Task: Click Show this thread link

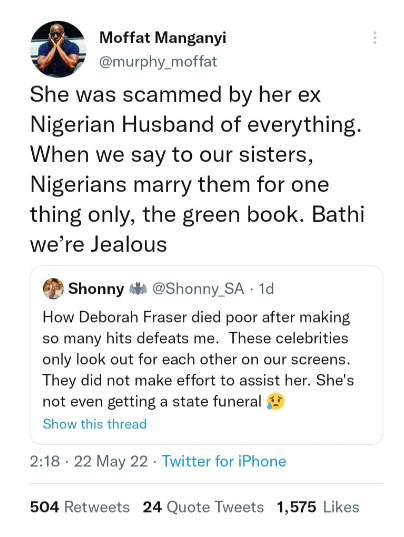Action: pos(94,424)
